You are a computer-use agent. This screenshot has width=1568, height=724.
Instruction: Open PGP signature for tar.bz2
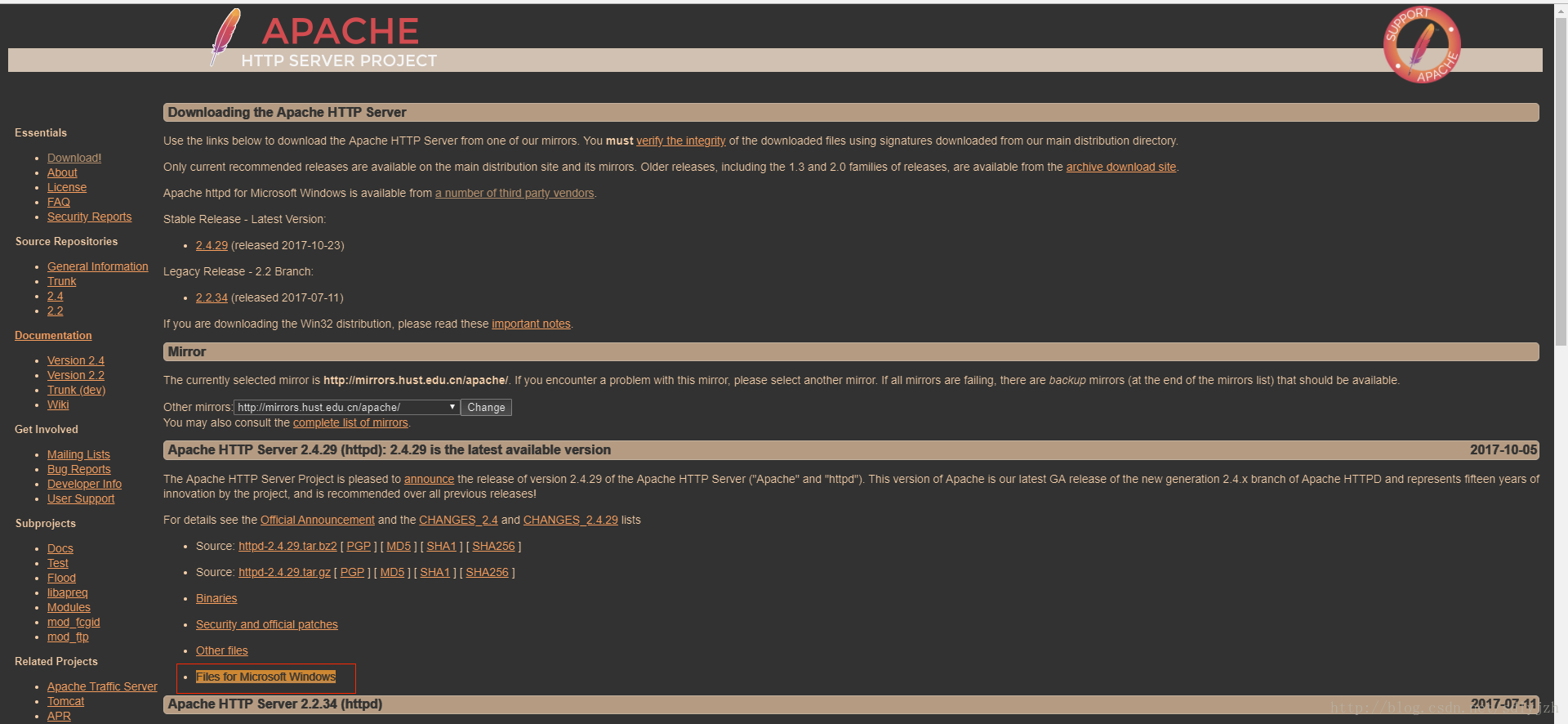tap(359, 546)
